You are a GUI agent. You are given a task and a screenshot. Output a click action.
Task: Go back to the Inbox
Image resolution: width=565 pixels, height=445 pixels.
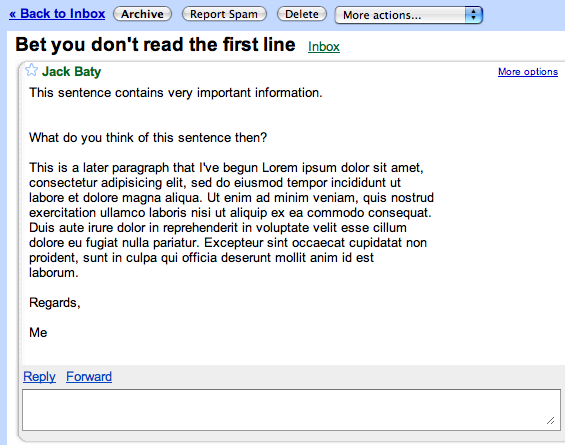coord(57,14)
